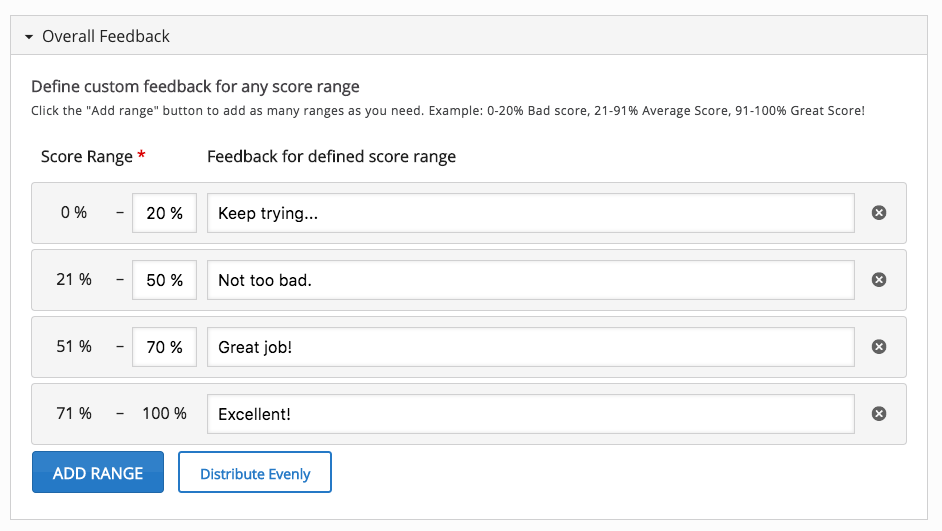Viewport: 942px width, 531px height.
Task: Edit the 20 % upper score field
Action: (x=164, y=213)
